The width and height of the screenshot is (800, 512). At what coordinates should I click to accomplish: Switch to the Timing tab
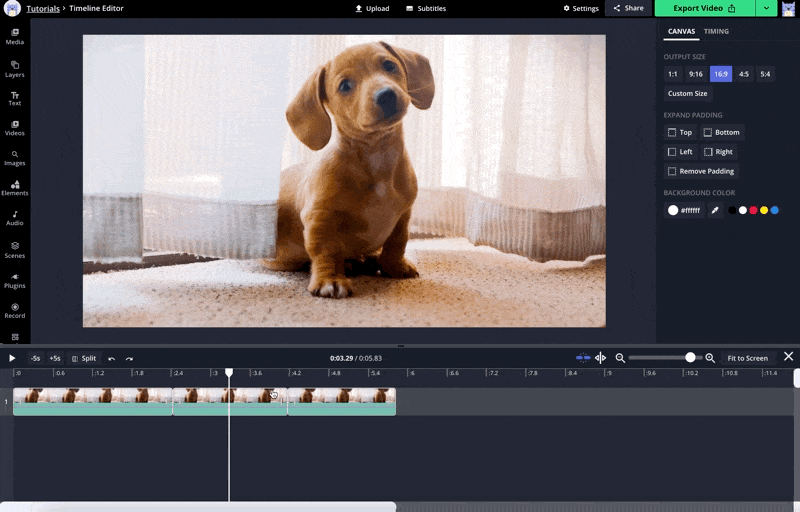716,31
